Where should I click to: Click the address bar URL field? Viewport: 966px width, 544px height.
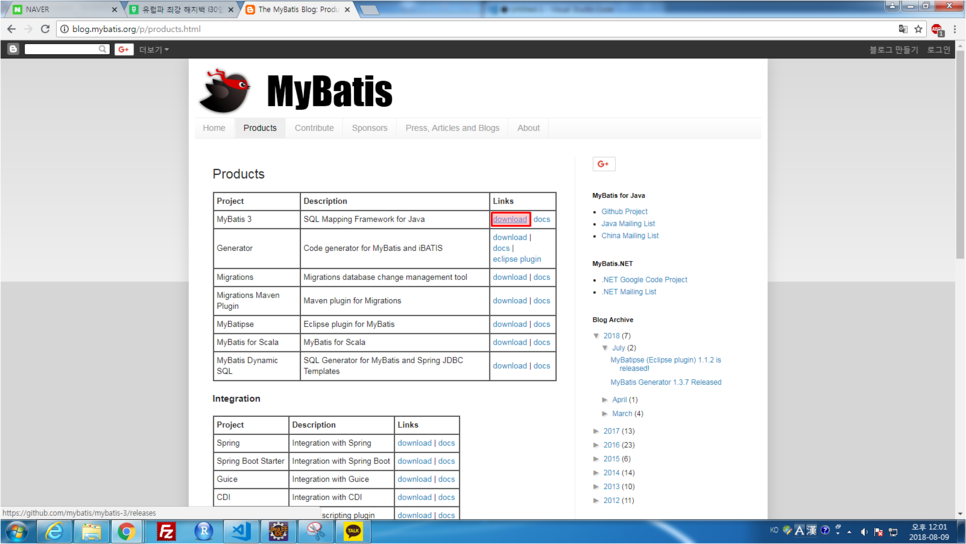[x=481, y=29]
